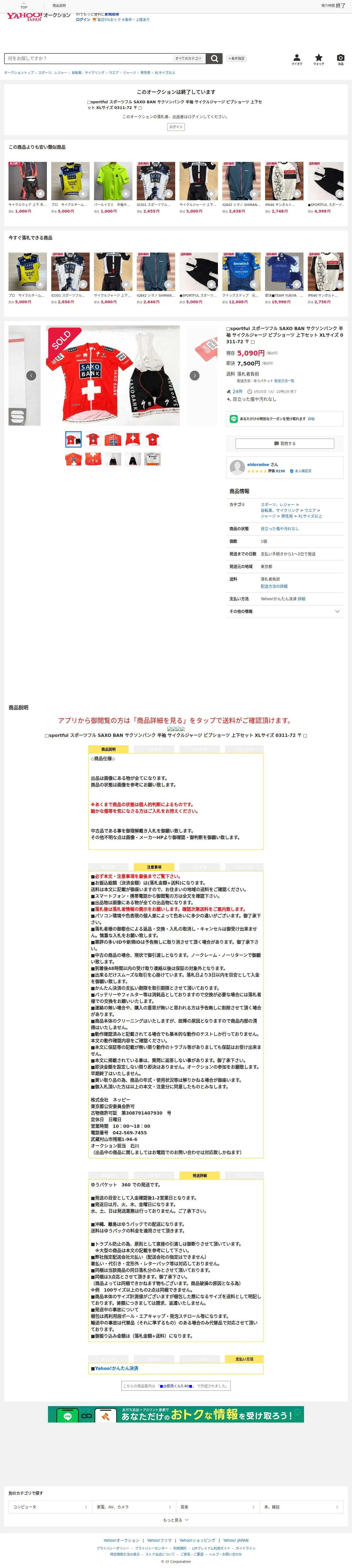Screen dimensions: 352x1568
Task: Go to next product image
Action: click(194, 376)
